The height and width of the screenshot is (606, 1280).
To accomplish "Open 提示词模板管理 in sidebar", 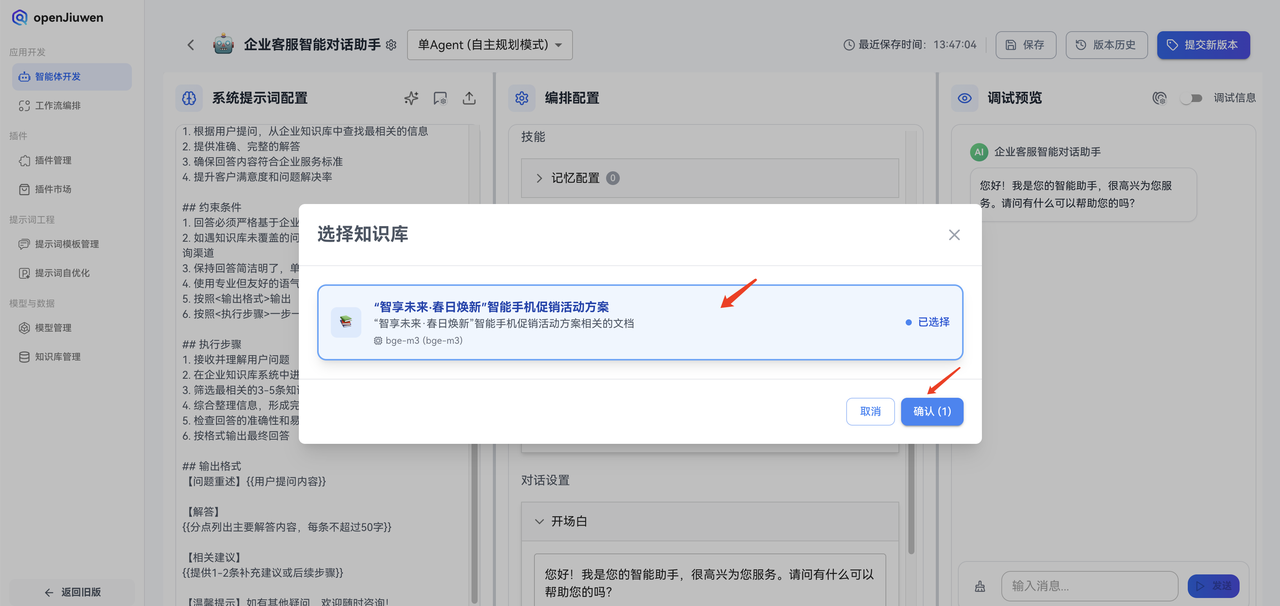I will [72, 244].
